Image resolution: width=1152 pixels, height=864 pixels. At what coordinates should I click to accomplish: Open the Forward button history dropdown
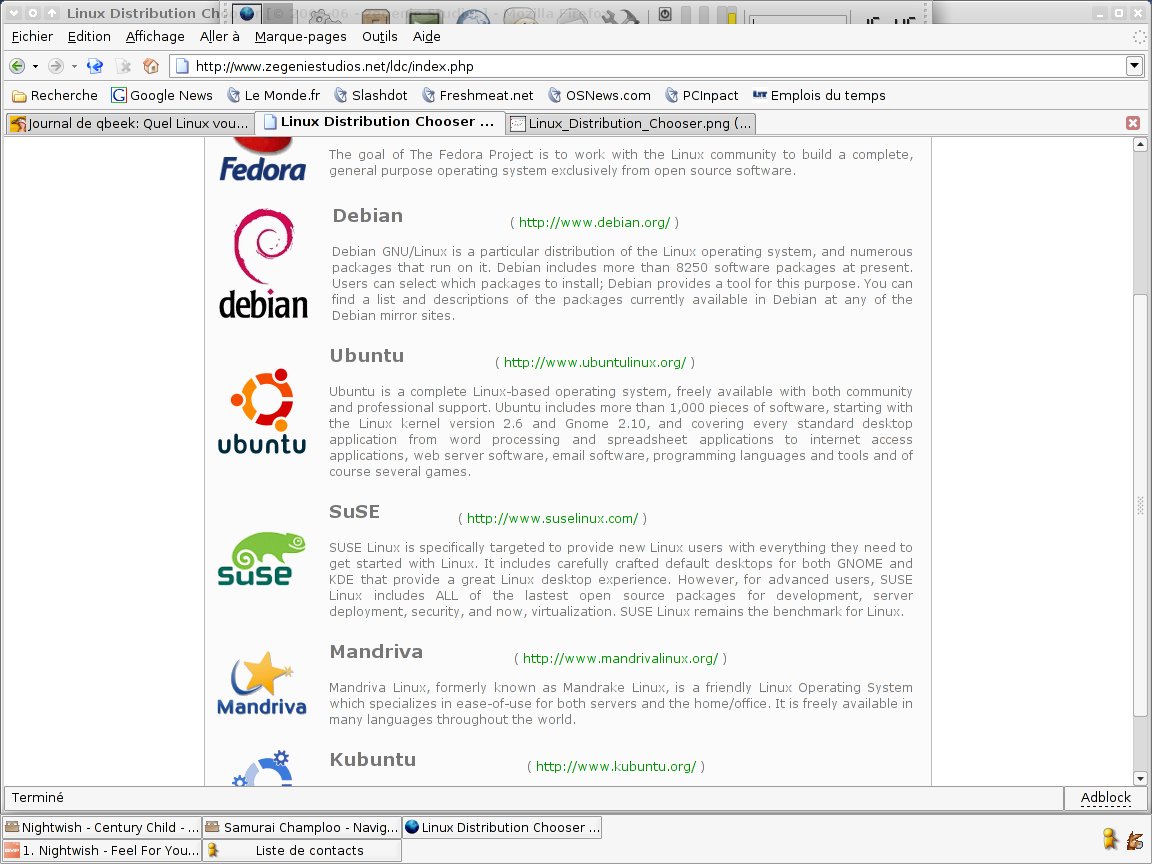pos(74,66)
